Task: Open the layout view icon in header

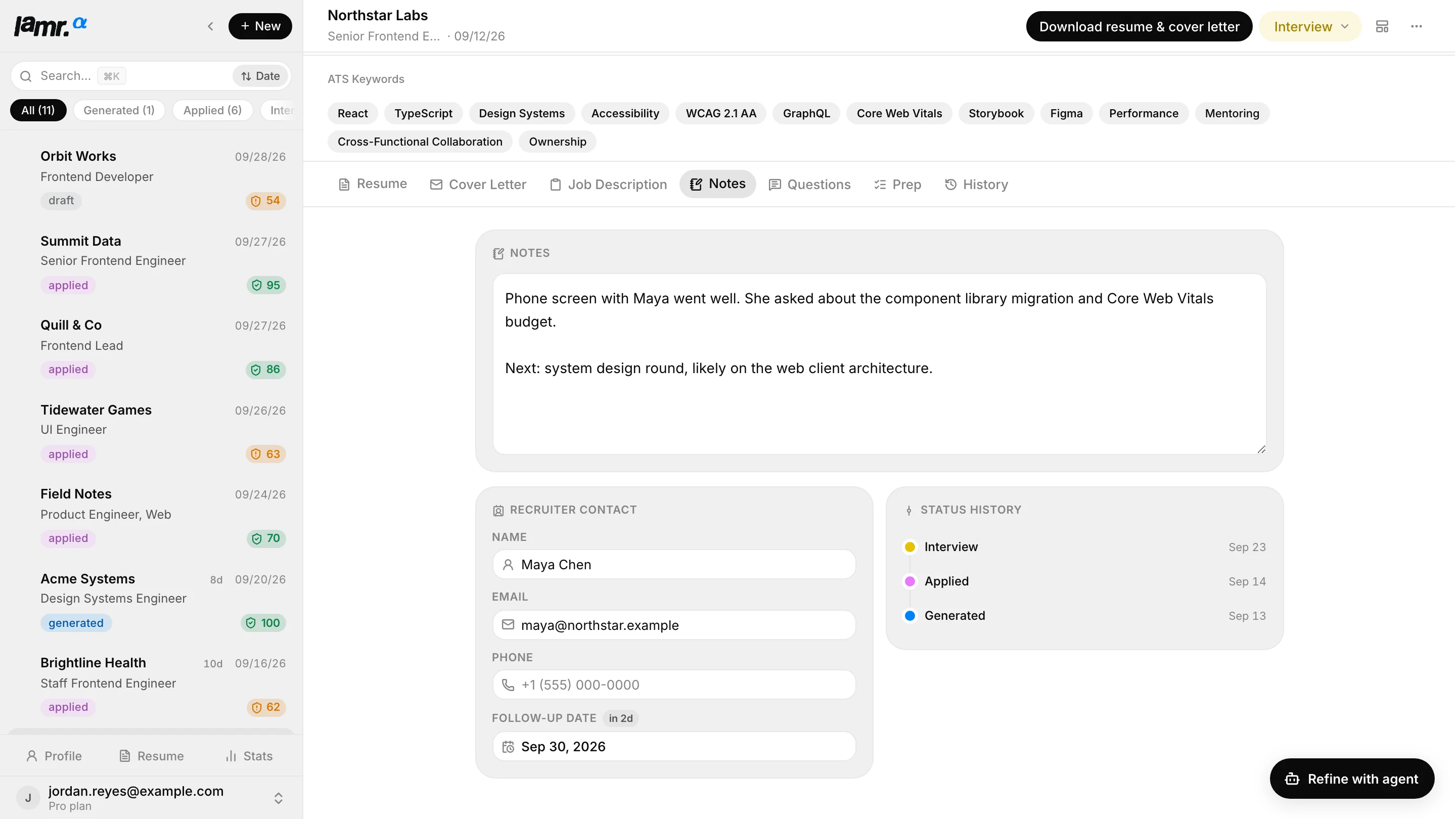Action: point(1382,27)
